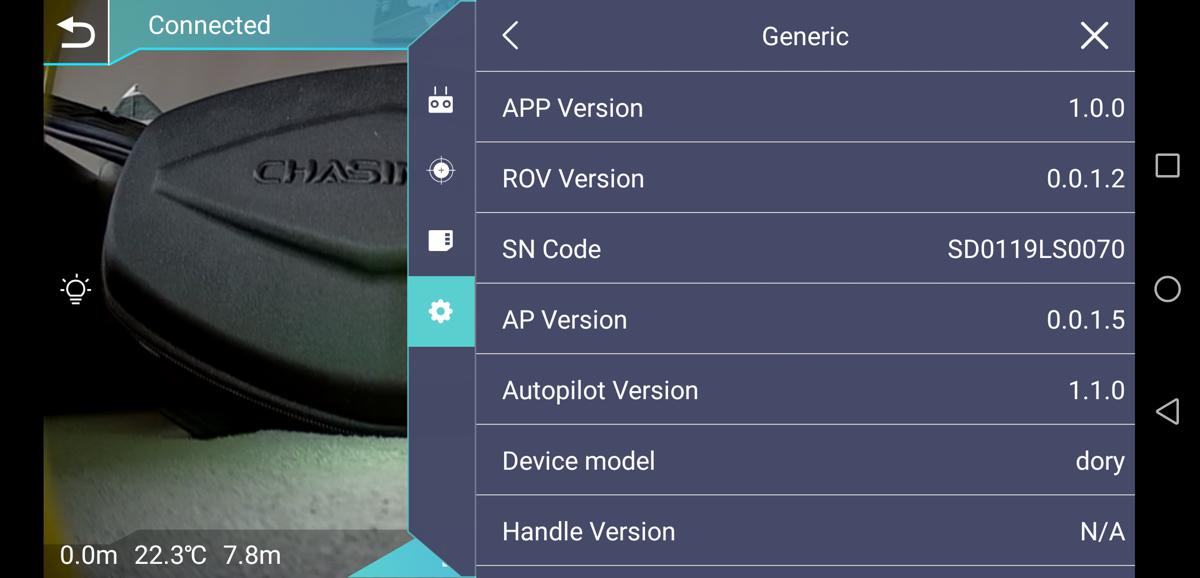Tap the return arrow icon beside Connected

point(76,33)
